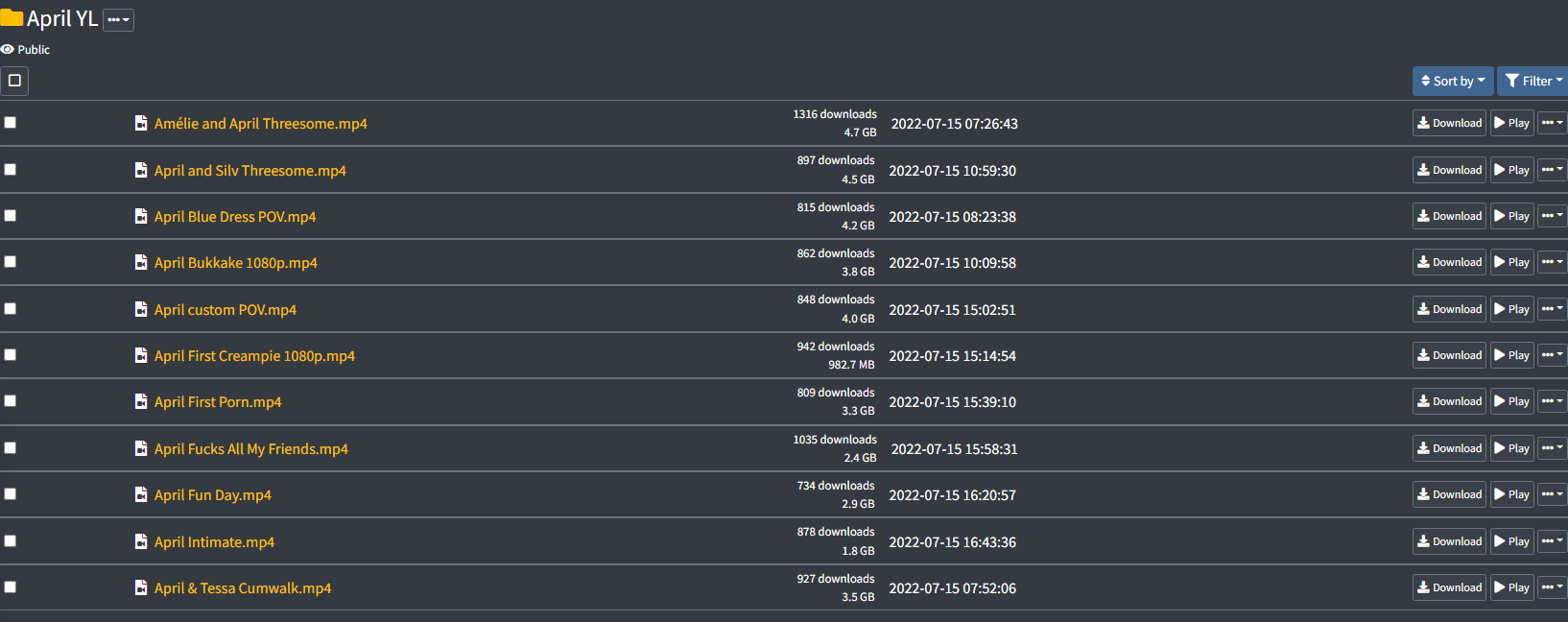Play the April Blue Dress POV.mp4 video

(1512, 216)
